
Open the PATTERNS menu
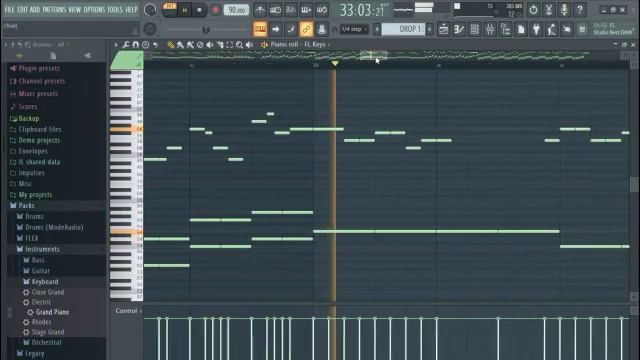54,9
